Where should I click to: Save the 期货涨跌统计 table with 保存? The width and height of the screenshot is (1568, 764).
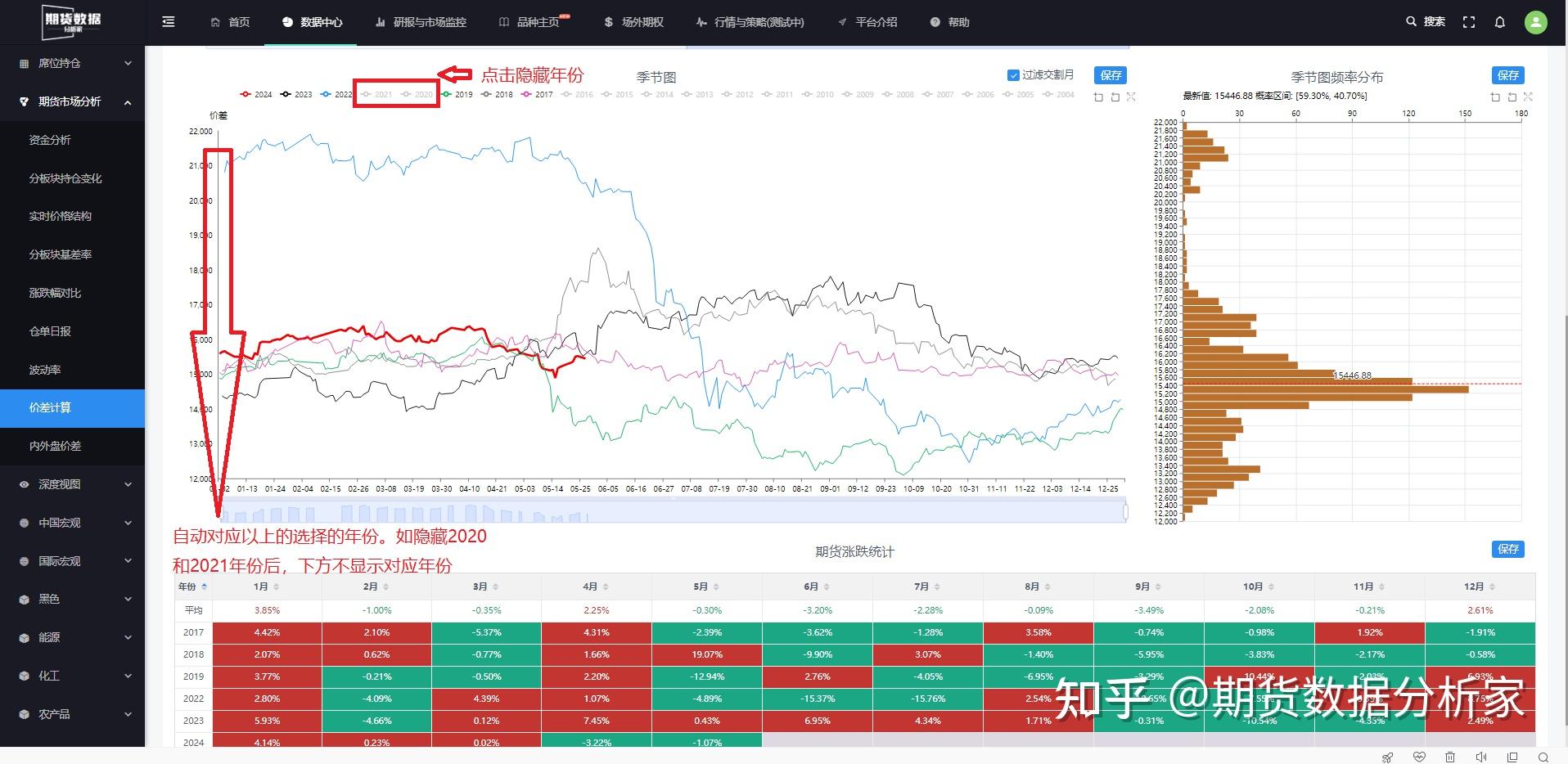pyautogui.click(x=1508, y=550)
